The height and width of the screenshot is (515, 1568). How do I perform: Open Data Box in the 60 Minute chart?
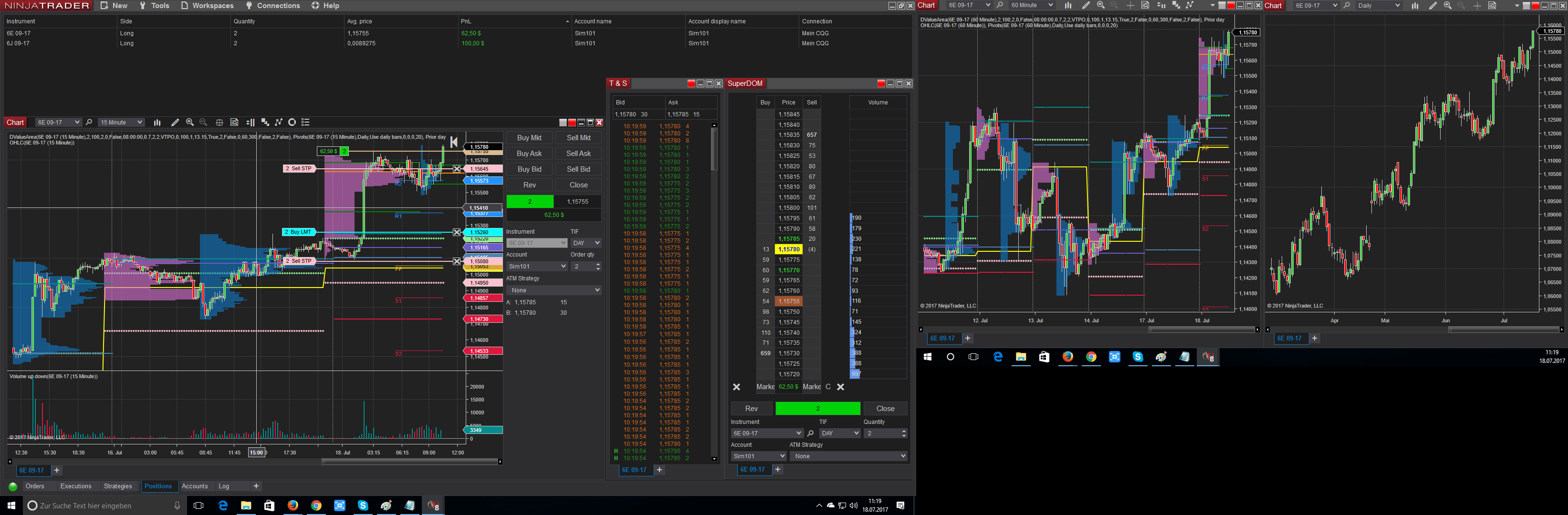(1145, 5)
